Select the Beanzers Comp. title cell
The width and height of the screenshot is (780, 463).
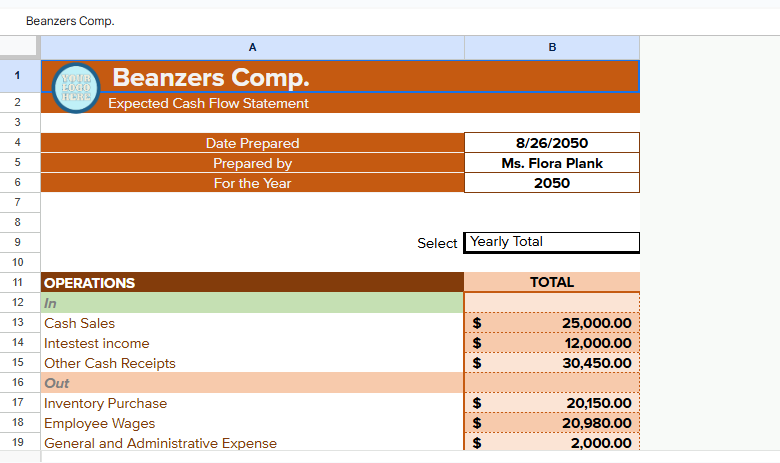point(300,77)
